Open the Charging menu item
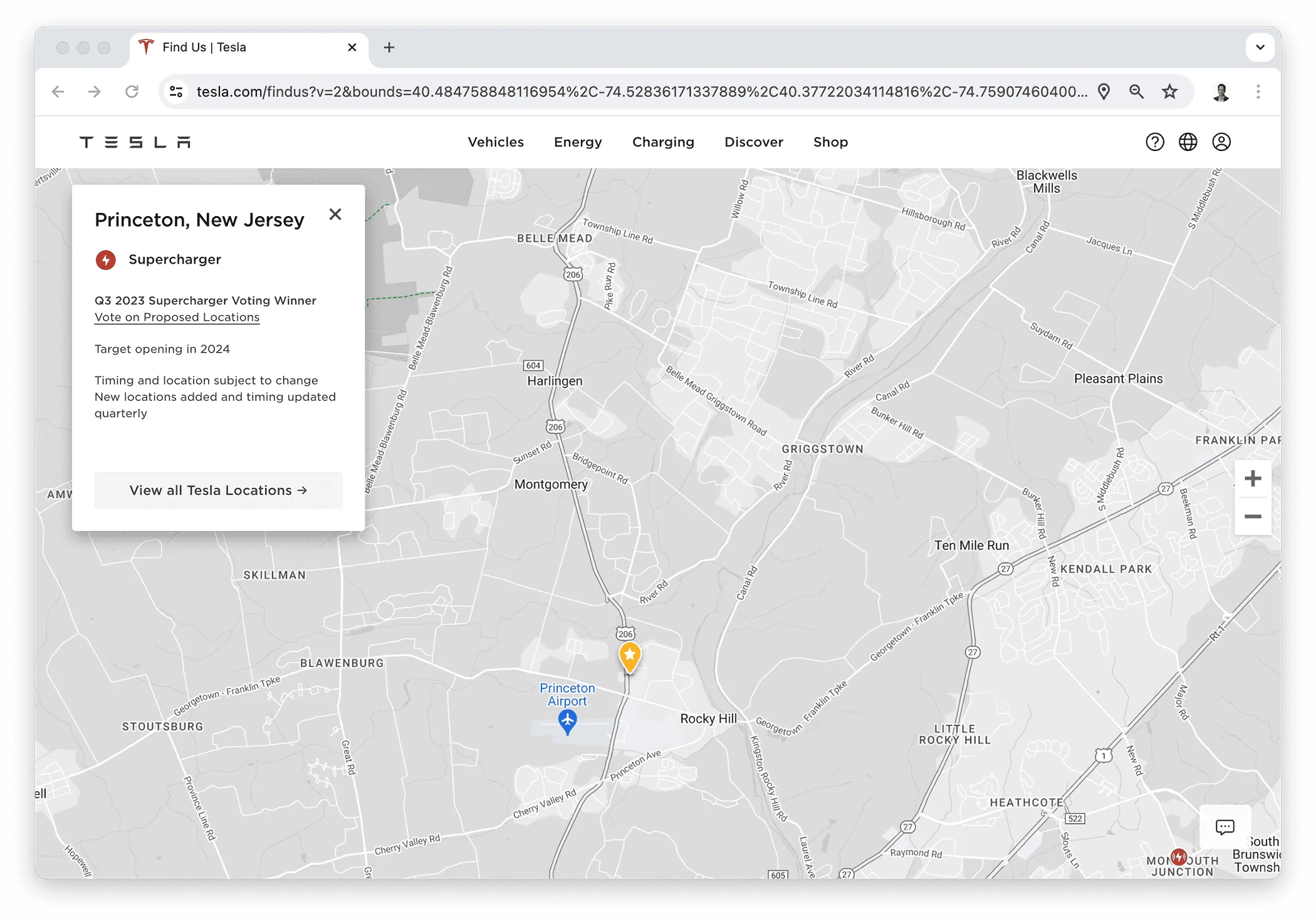1316x922 pixels. click(663, 142)
